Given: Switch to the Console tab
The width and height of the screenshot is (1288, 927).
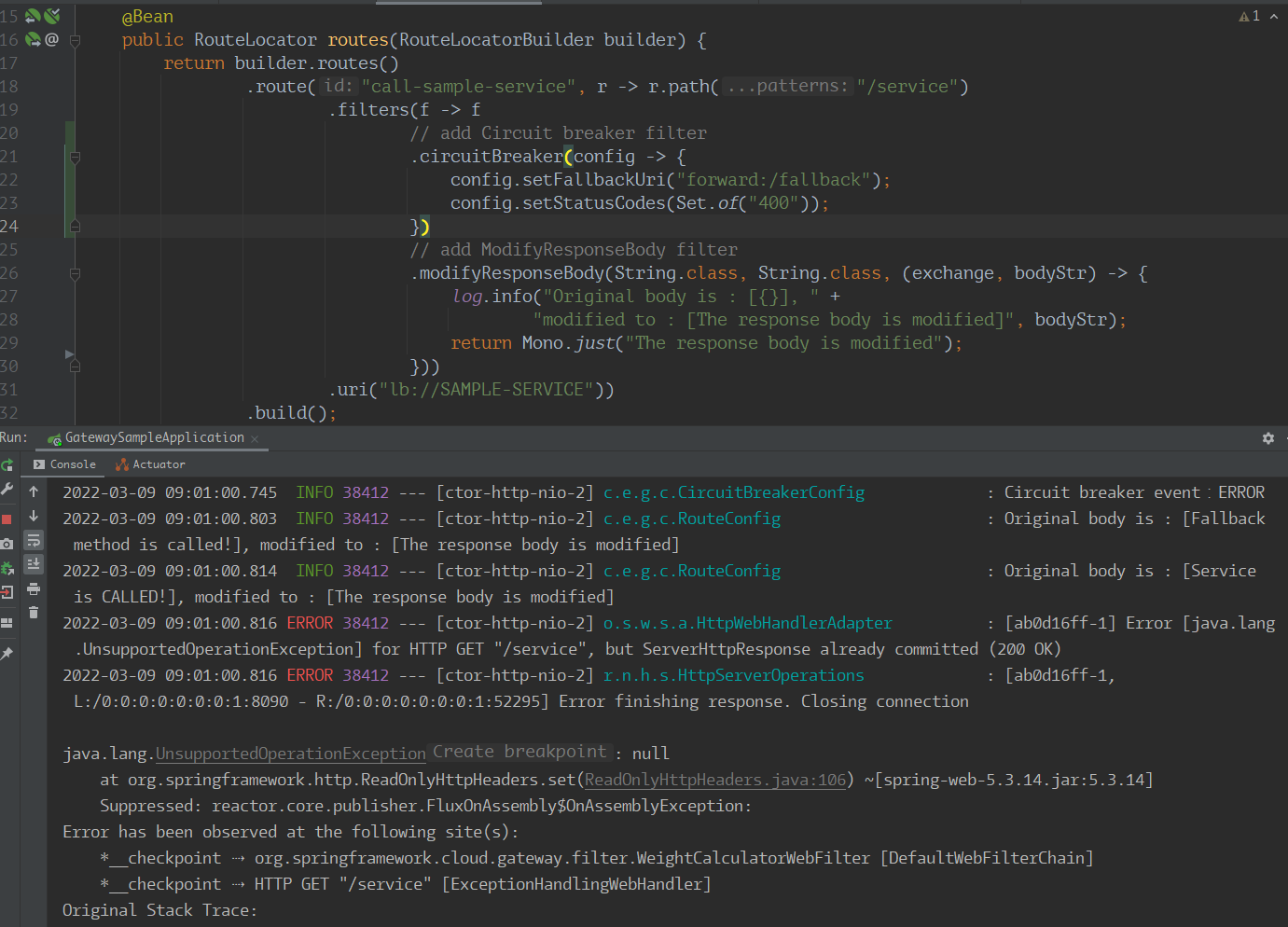Looking at the screenshot, I should pos(63,464).
